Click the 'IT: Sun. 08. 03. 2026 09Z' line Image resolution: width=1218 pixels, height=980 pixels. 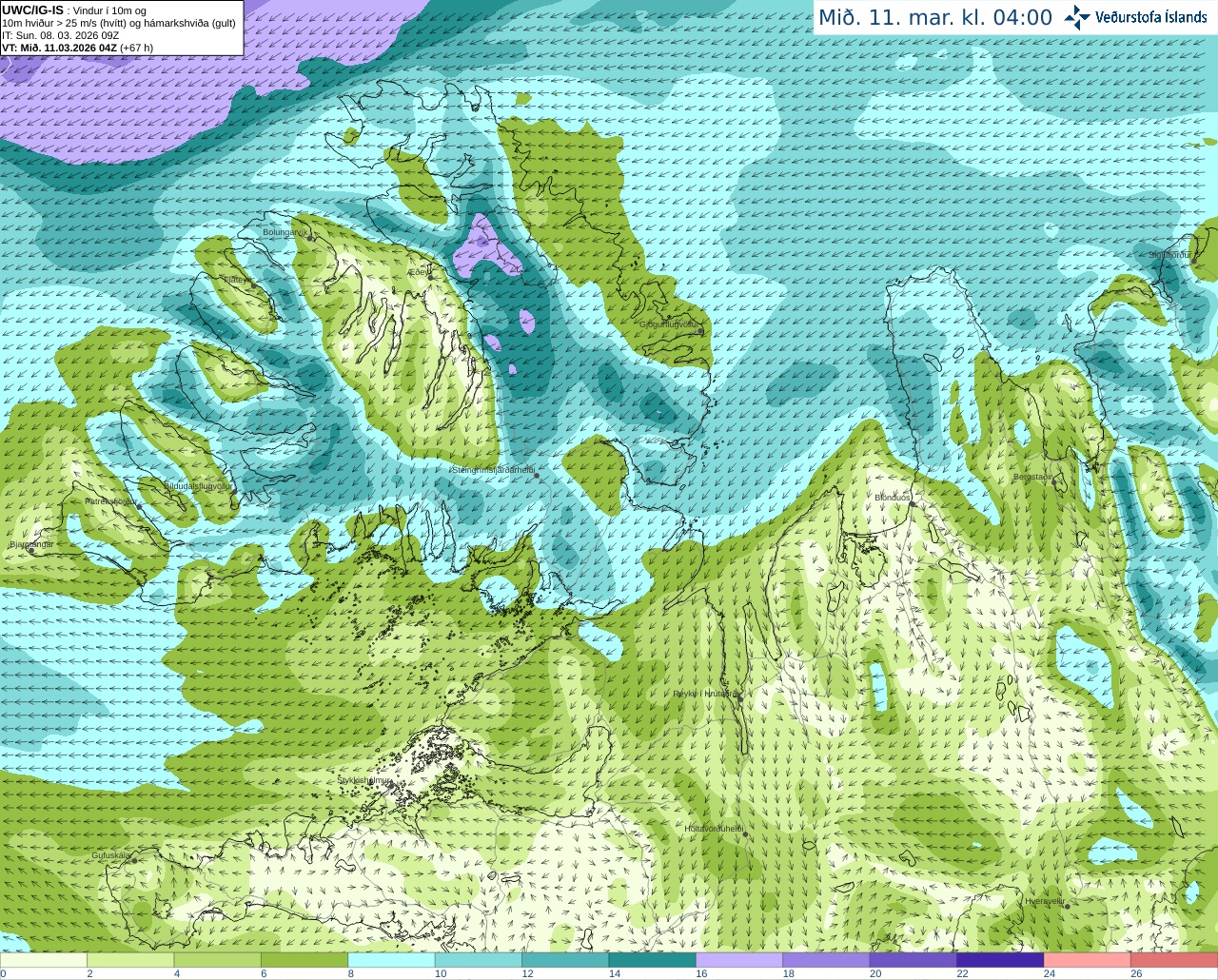point(61,35)
